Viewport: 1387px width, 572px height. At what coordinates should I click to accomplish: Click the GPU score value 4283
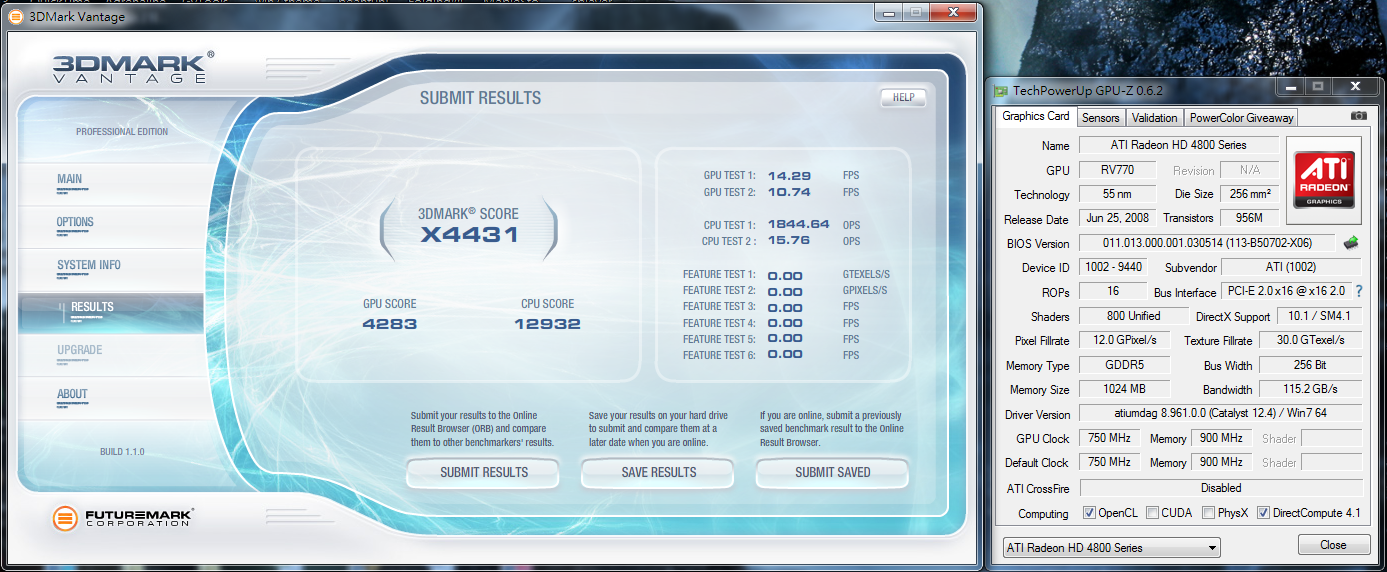pyautogui.click(x=390, y=323)
